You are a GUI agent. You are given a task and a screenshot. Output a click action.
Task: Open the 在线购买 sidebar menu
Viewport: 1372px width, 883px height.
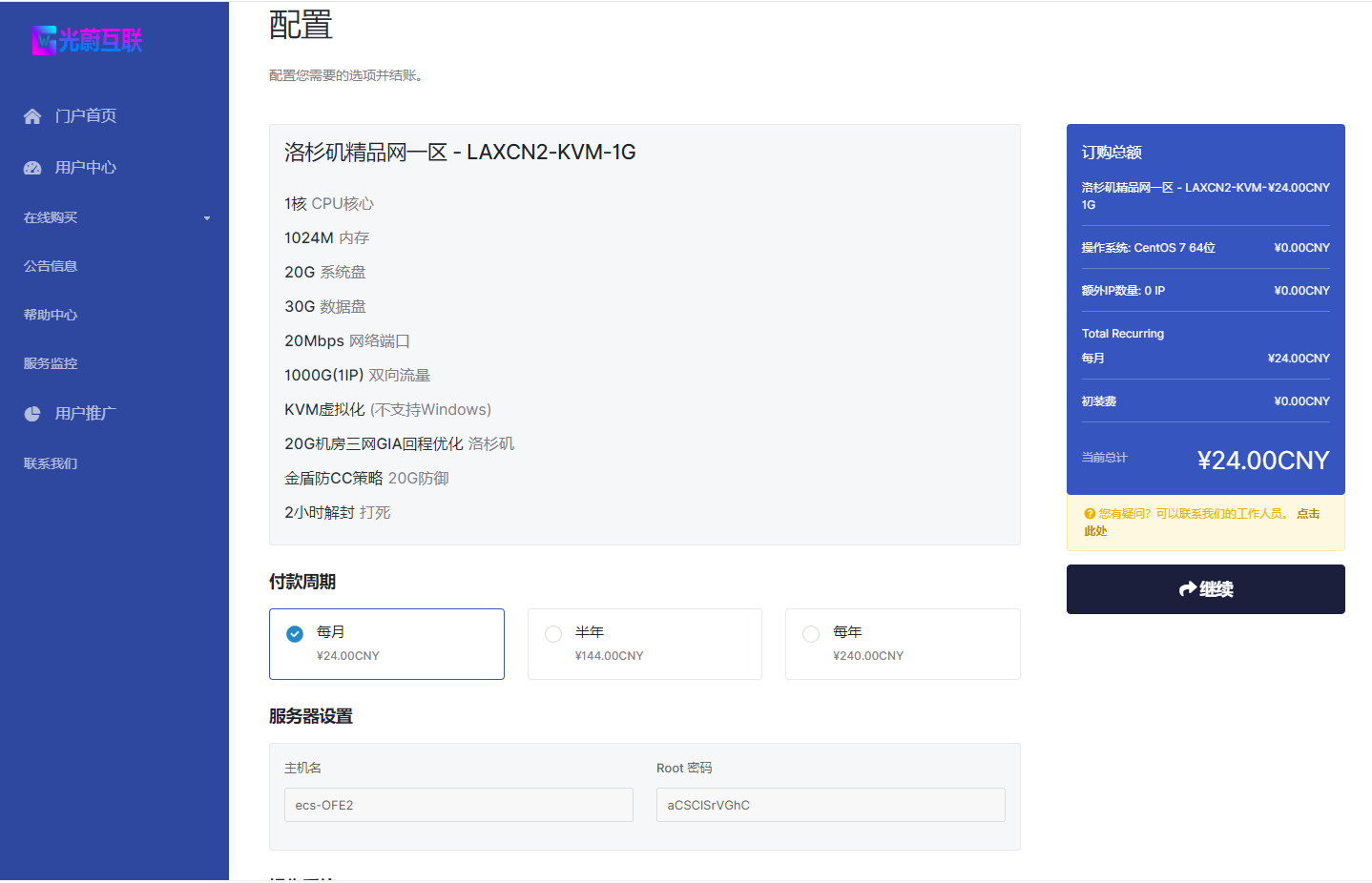[x=52, y=217]
